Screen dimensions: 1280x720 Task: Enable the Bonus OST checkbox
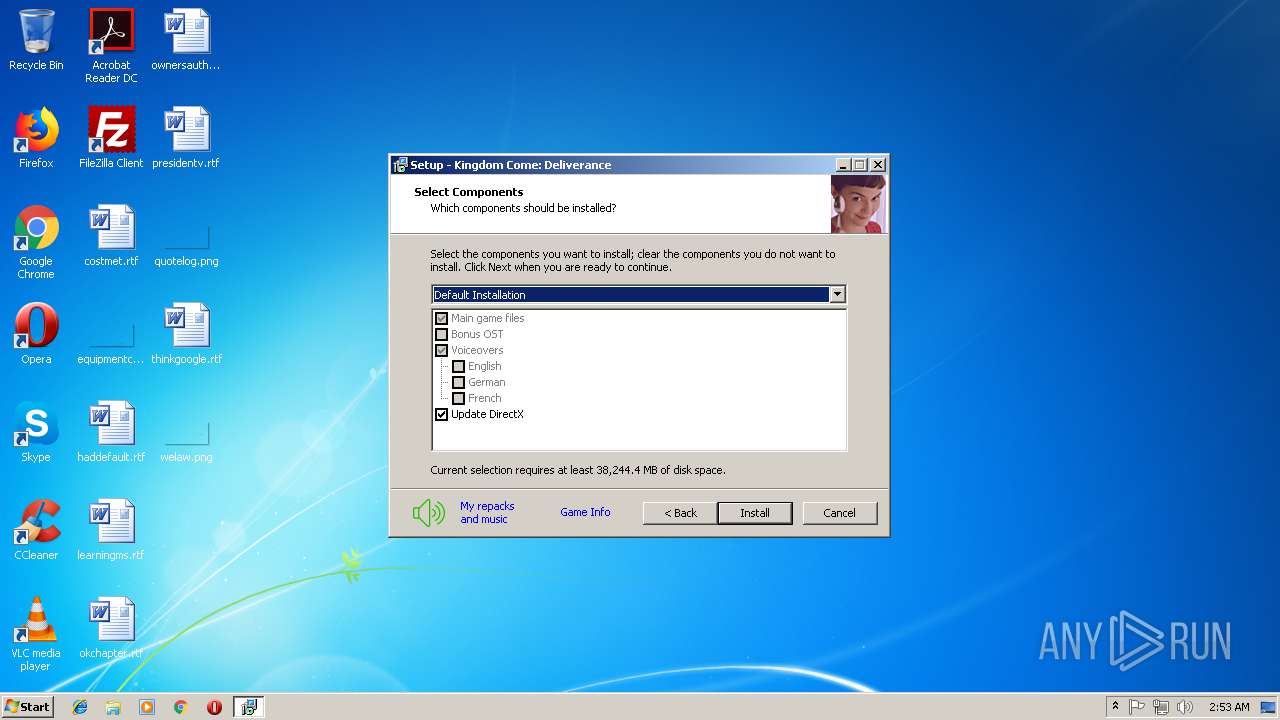tap(441, 334)
